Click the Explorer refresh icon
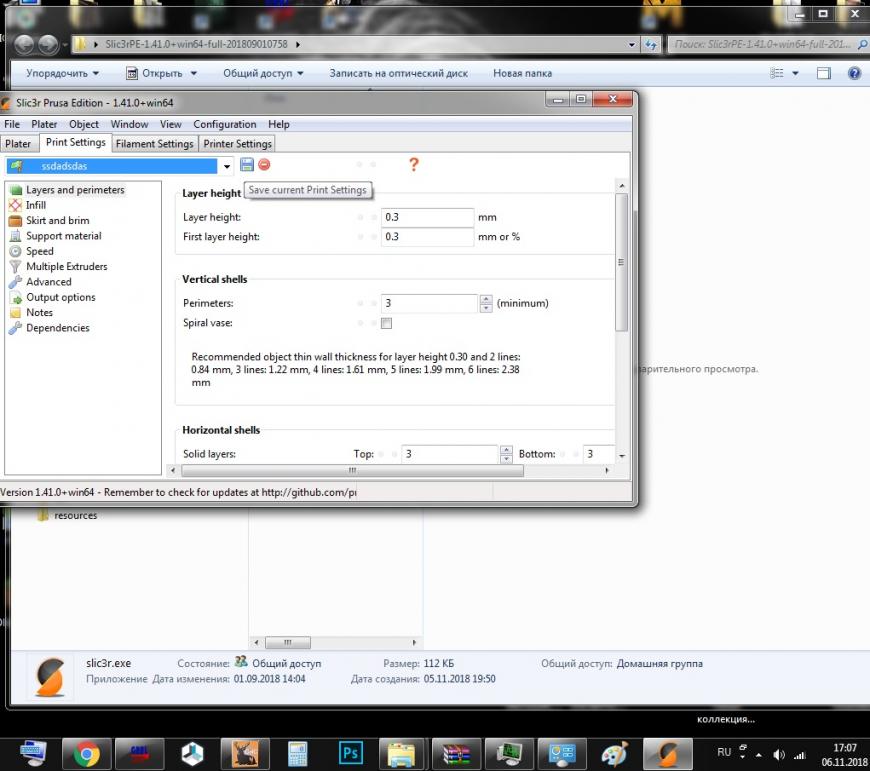Screen dimensions: 870x771 point(650,44)
